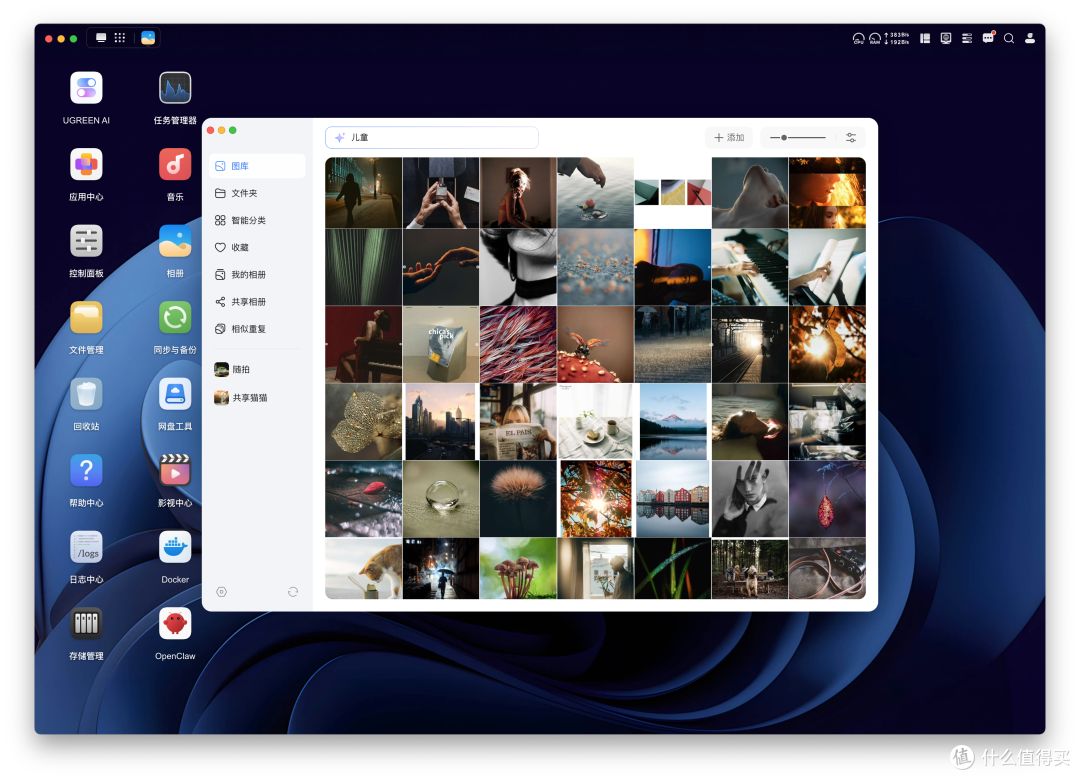The image size is (1080, 780).
Task: Open the fluffy dandelion flower thumbnail
Action: pyautogui.click(x=518, y=500)
